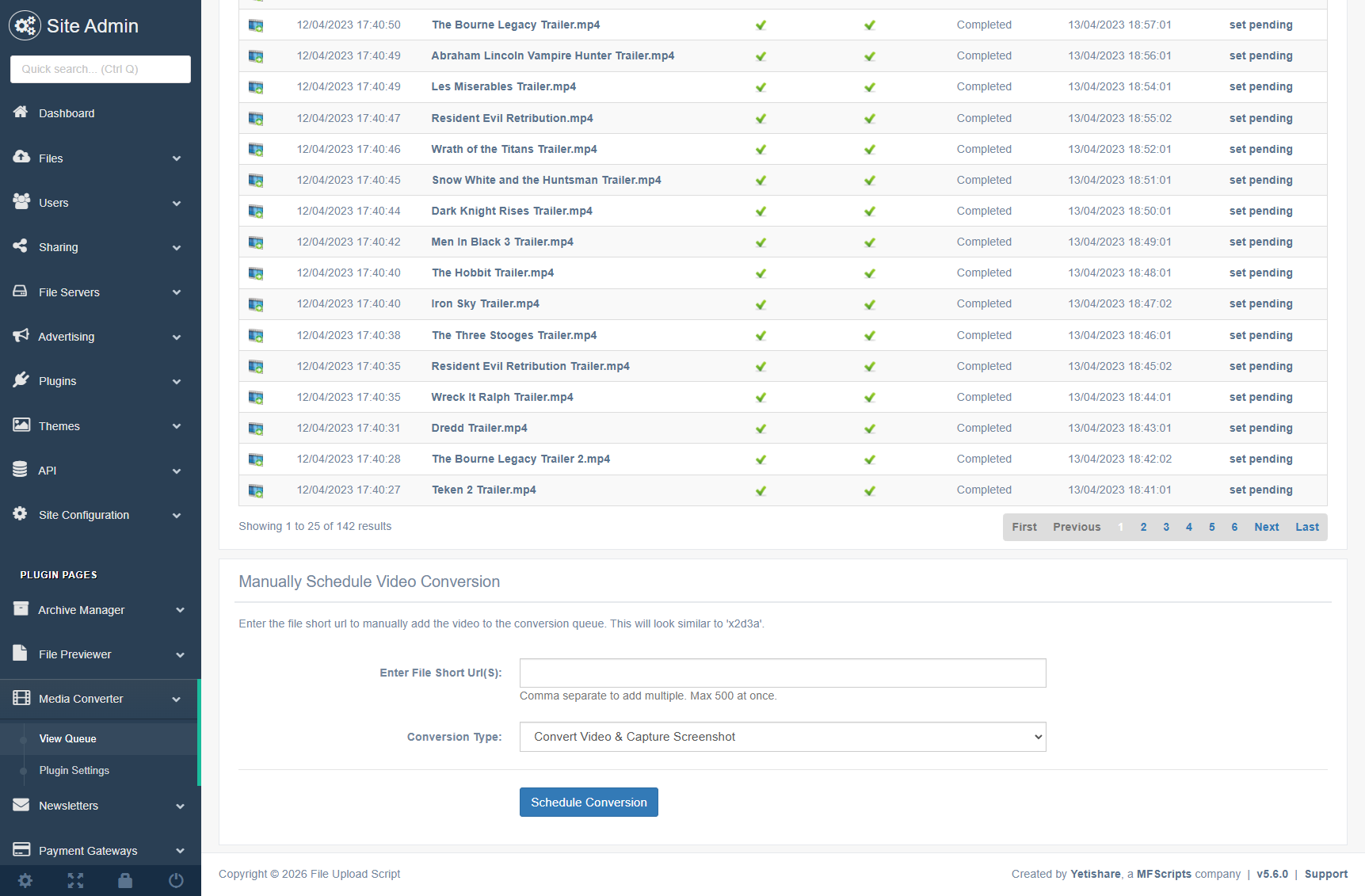Expand the Site Configuration menu
The image size is (1365, 896).
(x=100, y=515)
